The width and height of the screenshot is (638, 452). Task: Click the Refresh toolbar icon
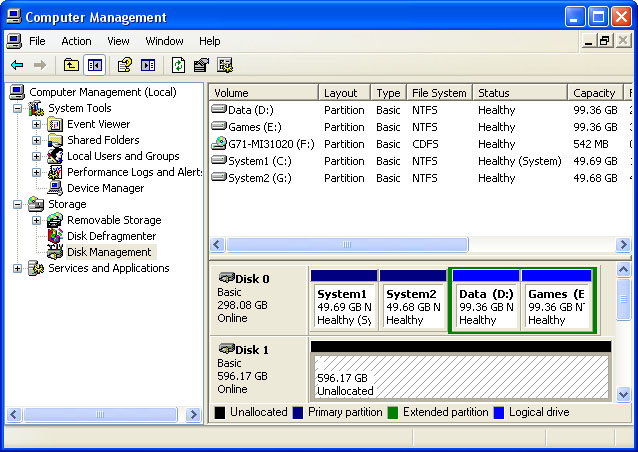pyautogui.click(x=178, y=65)
